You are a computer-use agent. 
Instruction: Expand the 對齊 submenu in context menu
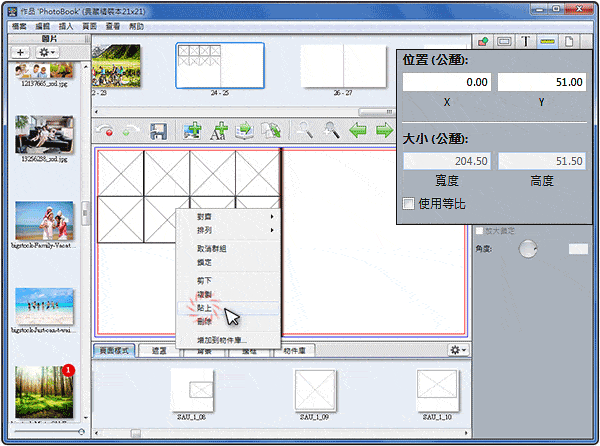227,216
